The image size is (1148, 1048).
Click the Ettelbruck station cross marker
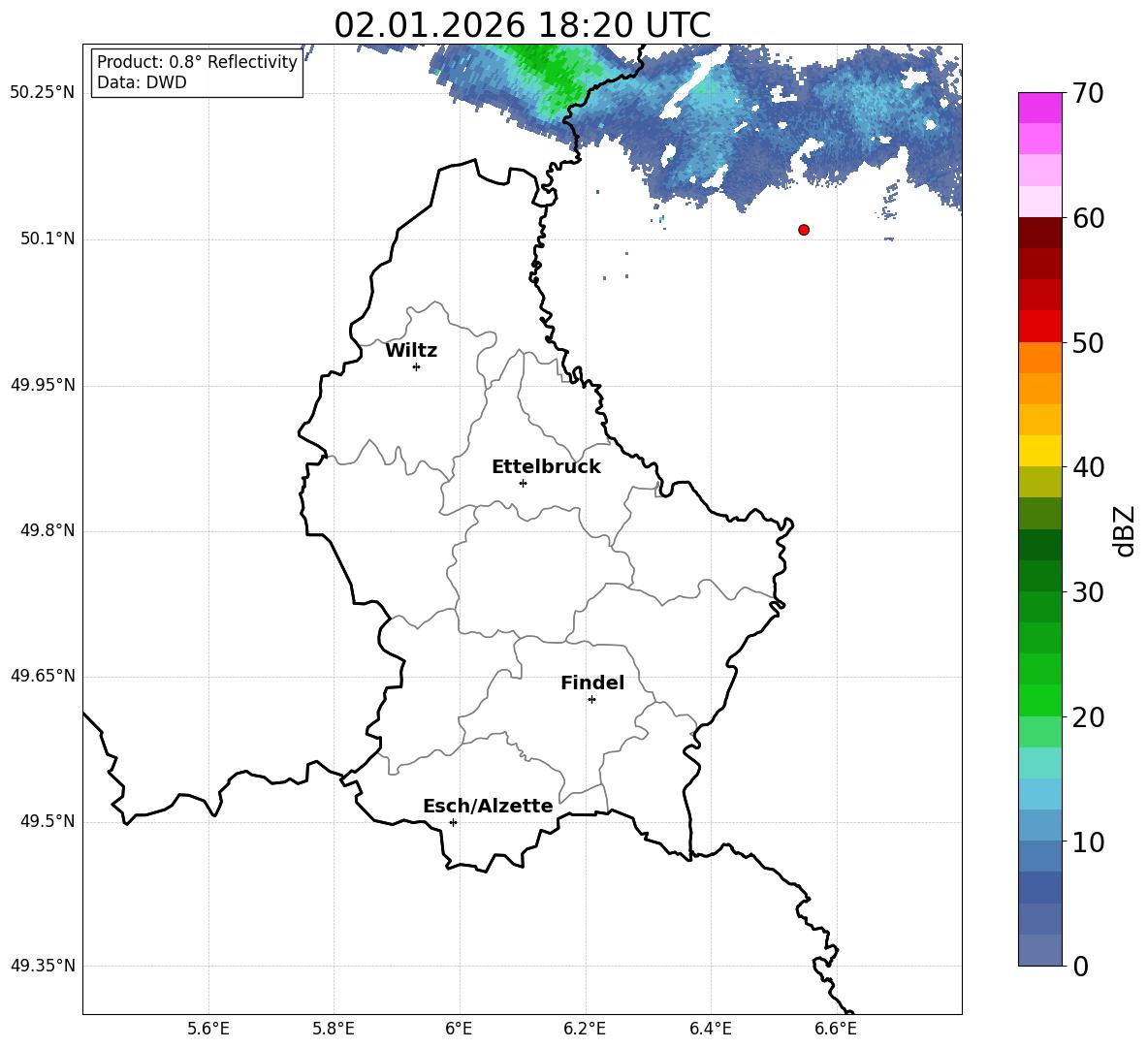(x=523, y=483)
